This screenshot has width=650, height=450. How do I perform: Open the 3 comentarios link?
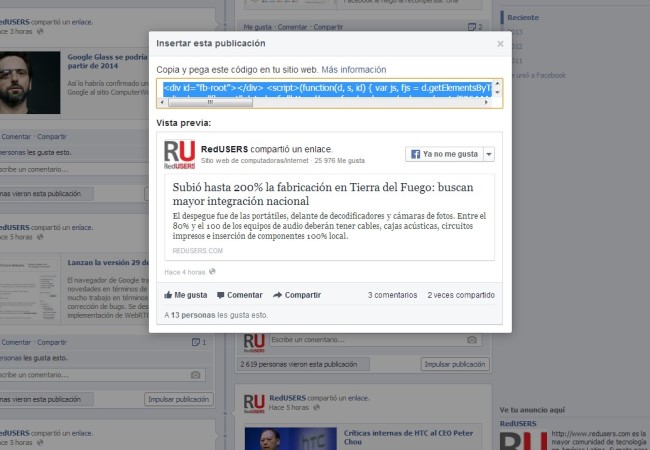click(393, 295)
